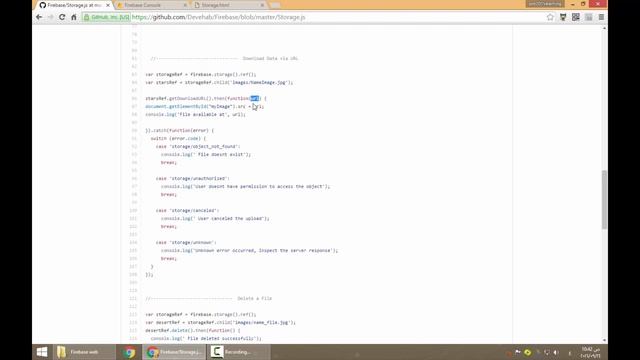Image resolution: width=640 pixels, height=360 pixels.
Task: Click the flag Action Center tray icon
Action: pos(518,352)
